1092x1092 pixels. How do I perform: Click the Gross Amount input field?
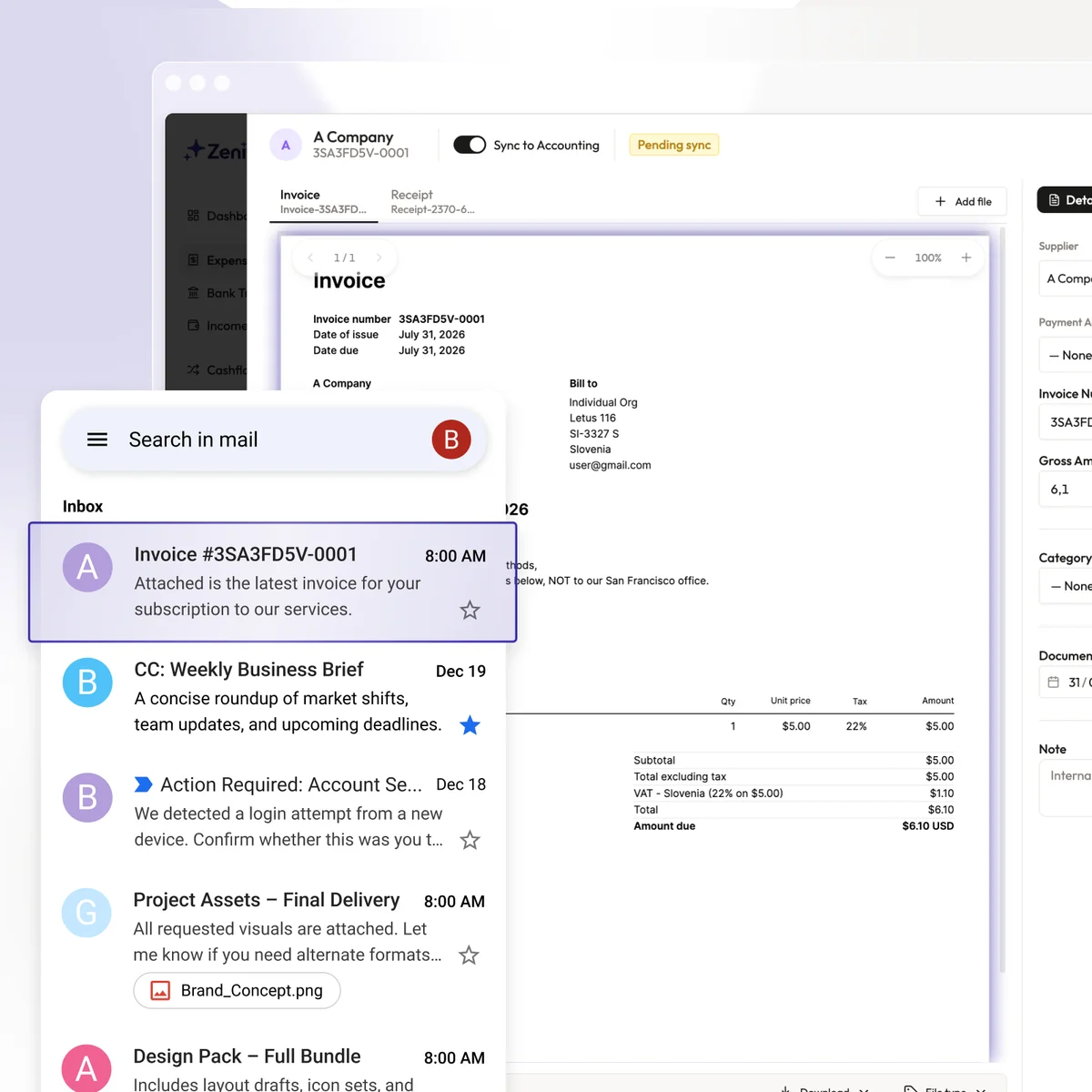[x=1066, y=490]
